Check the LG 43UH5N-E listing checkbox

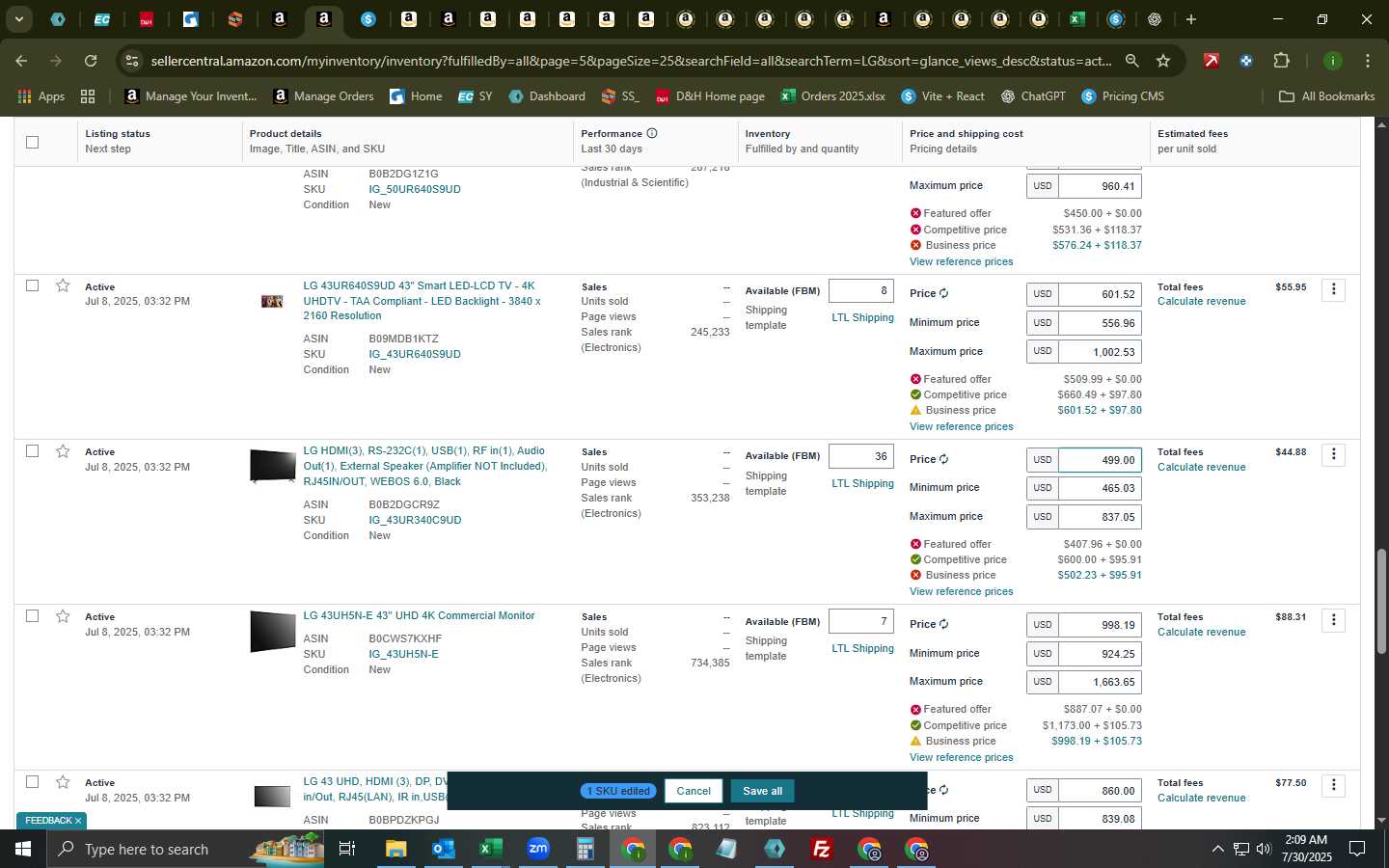coord(32,616)
